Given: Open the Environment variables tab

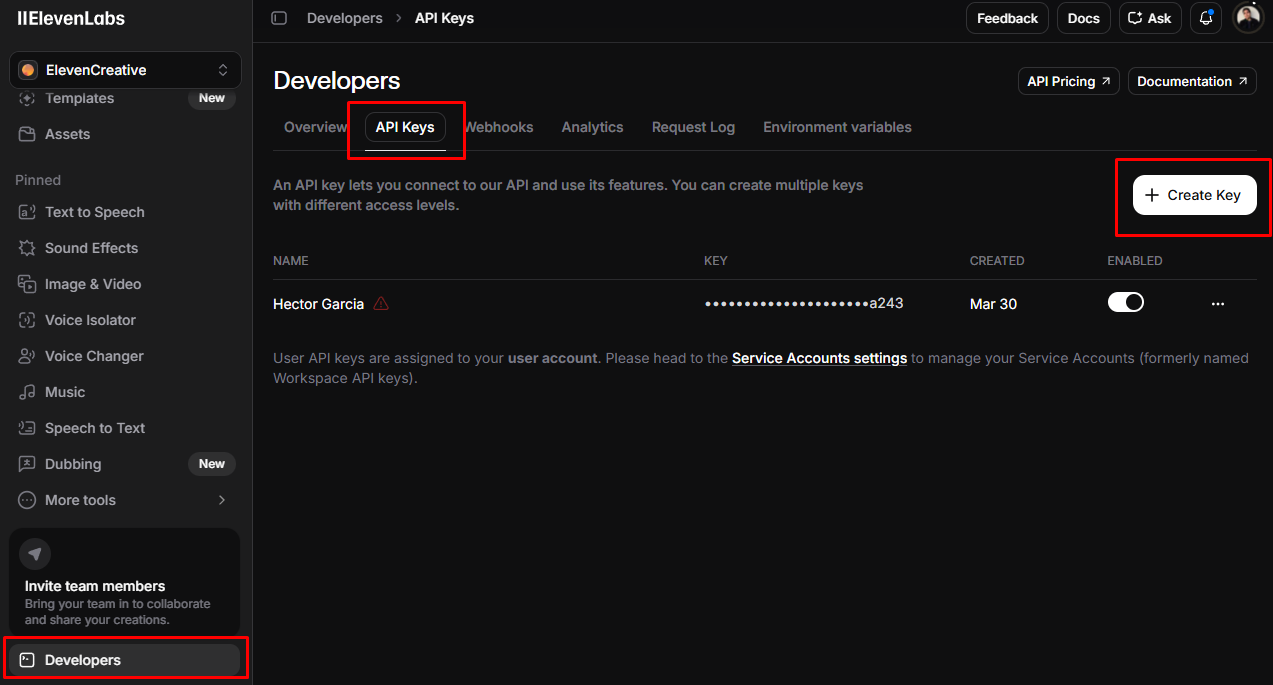Looking at the screenshot, I should (x=837, y=127).
